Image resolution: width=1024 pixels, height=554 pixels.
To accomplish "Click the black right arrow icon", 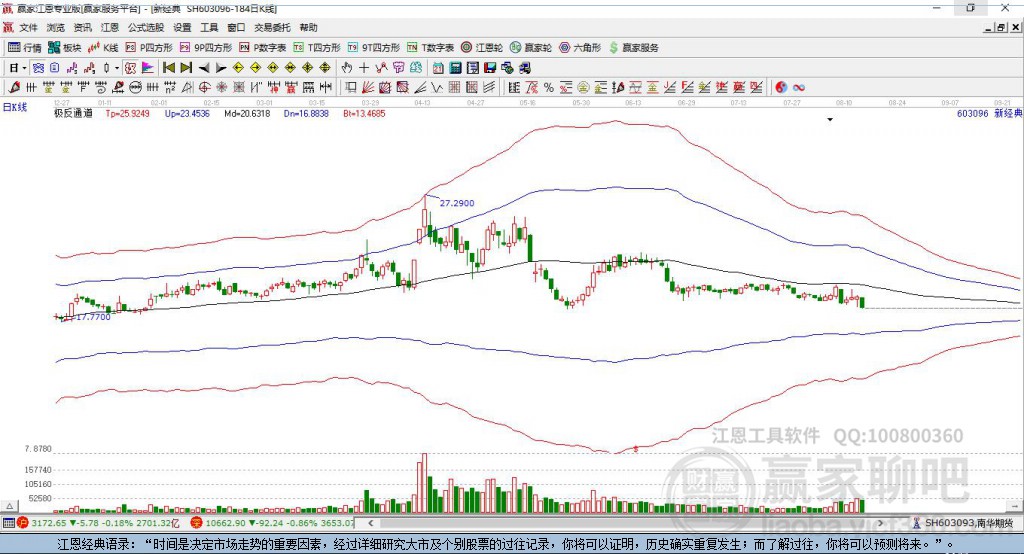I will coord(221,68).
